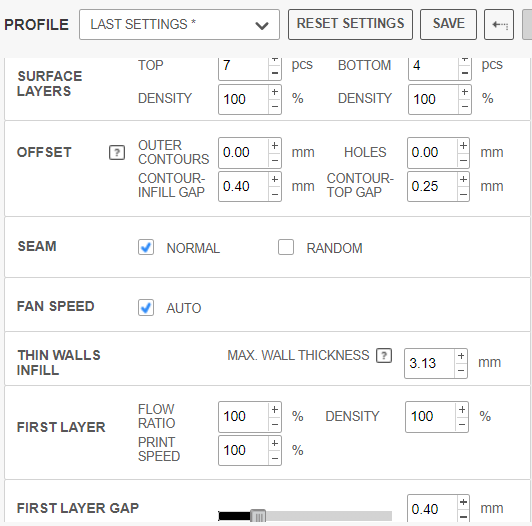Toggle the AUTO fan speed checkbox

coord(146,307)
